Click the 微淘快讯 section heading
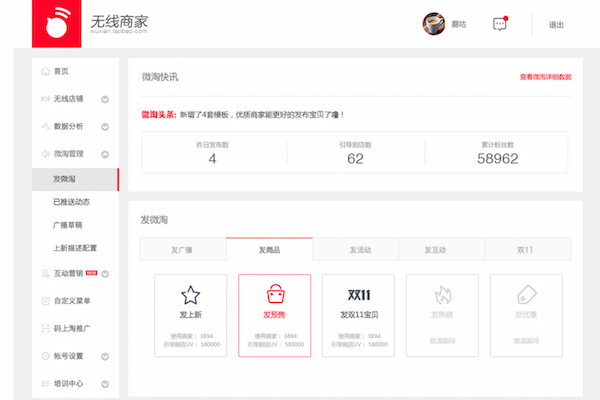 click(x=160, y=77)
